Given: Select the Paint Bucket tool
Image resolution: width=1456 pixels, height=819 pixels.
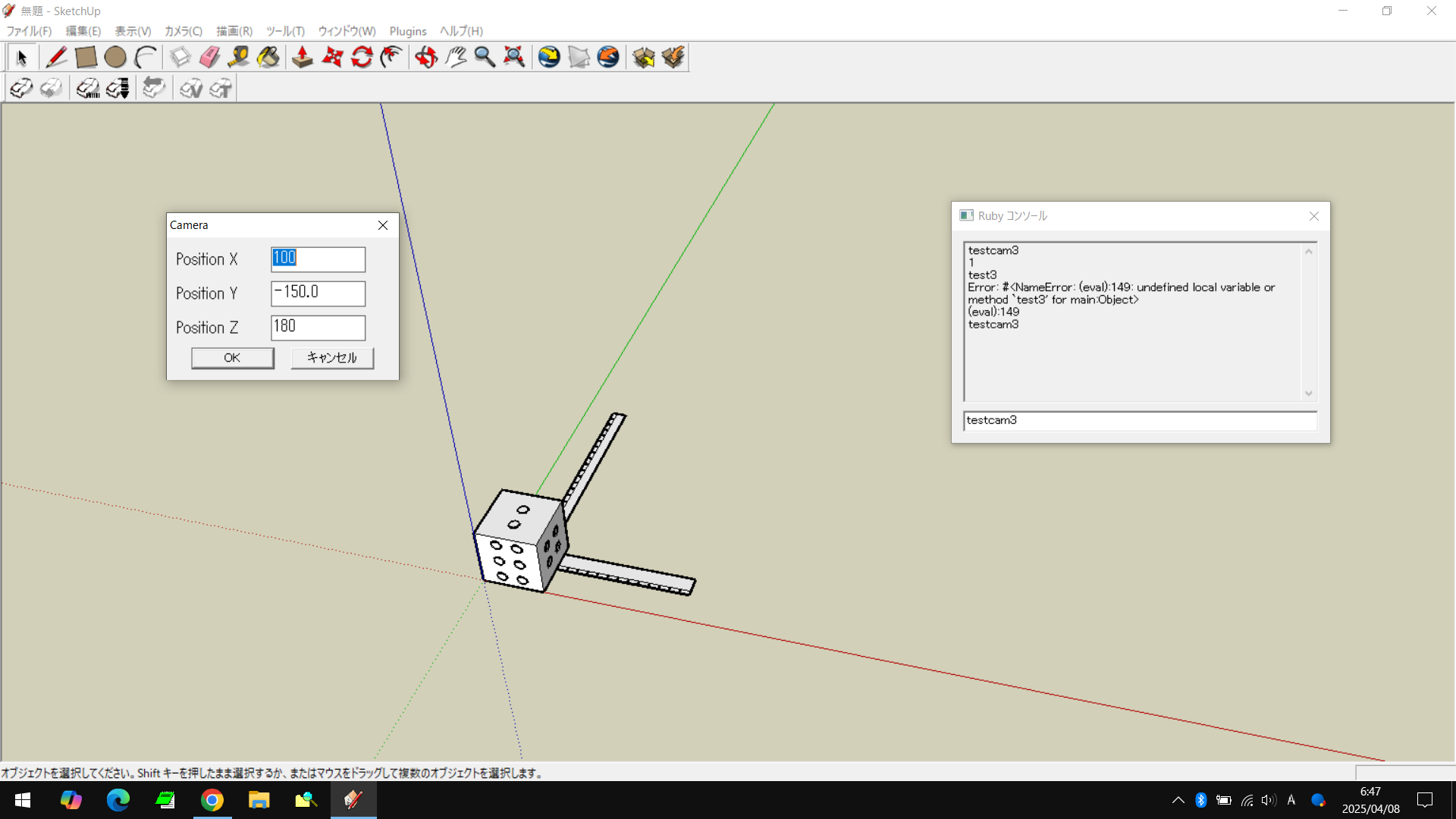Looking at the screenshot, I should 268,57.
